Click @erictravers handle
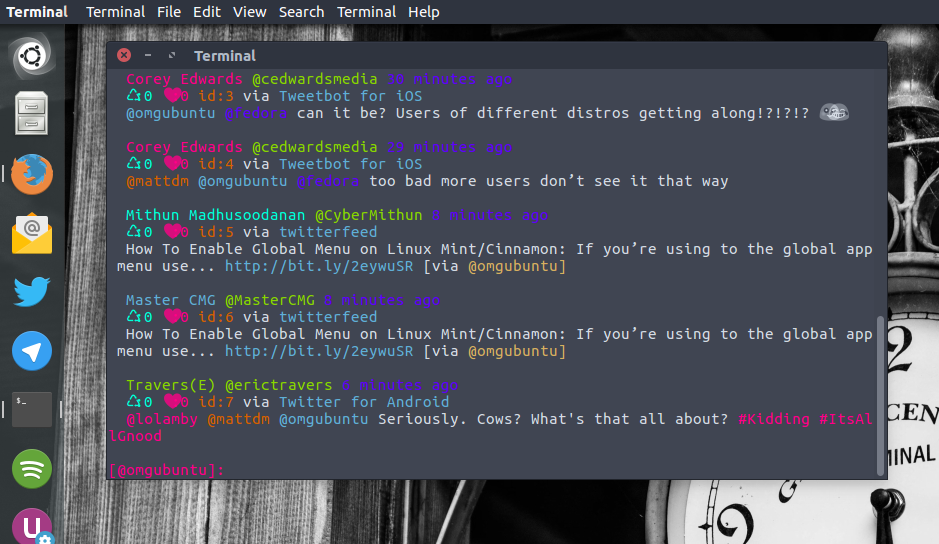The image size is (939, 544). pos(278,385)
